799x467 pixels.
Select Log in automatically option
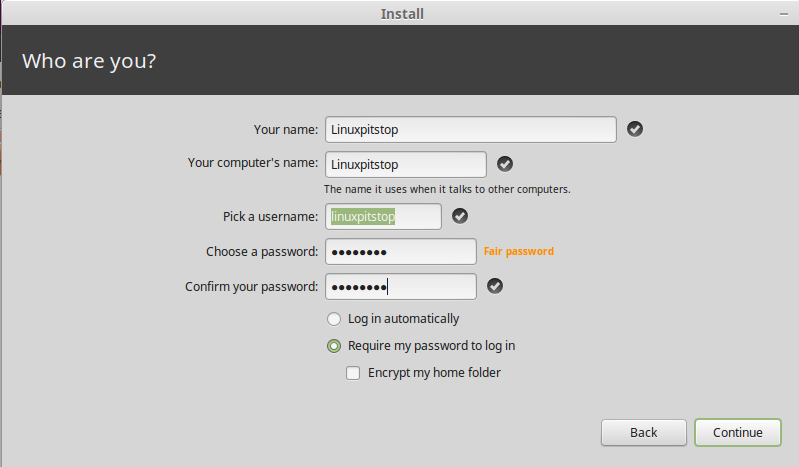pyautogui.click(x=334, y=319)
